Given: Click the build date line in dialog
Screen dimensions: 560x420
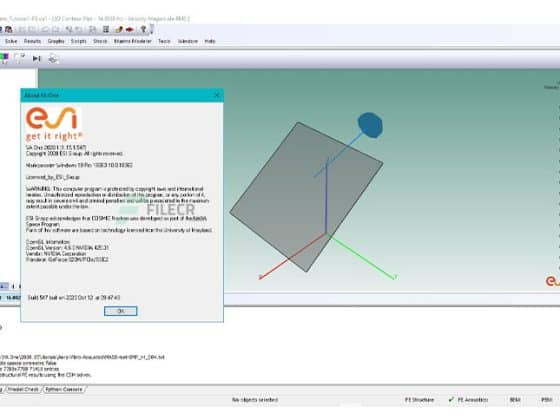Looking at the screenshot, I should pos(74,297).
